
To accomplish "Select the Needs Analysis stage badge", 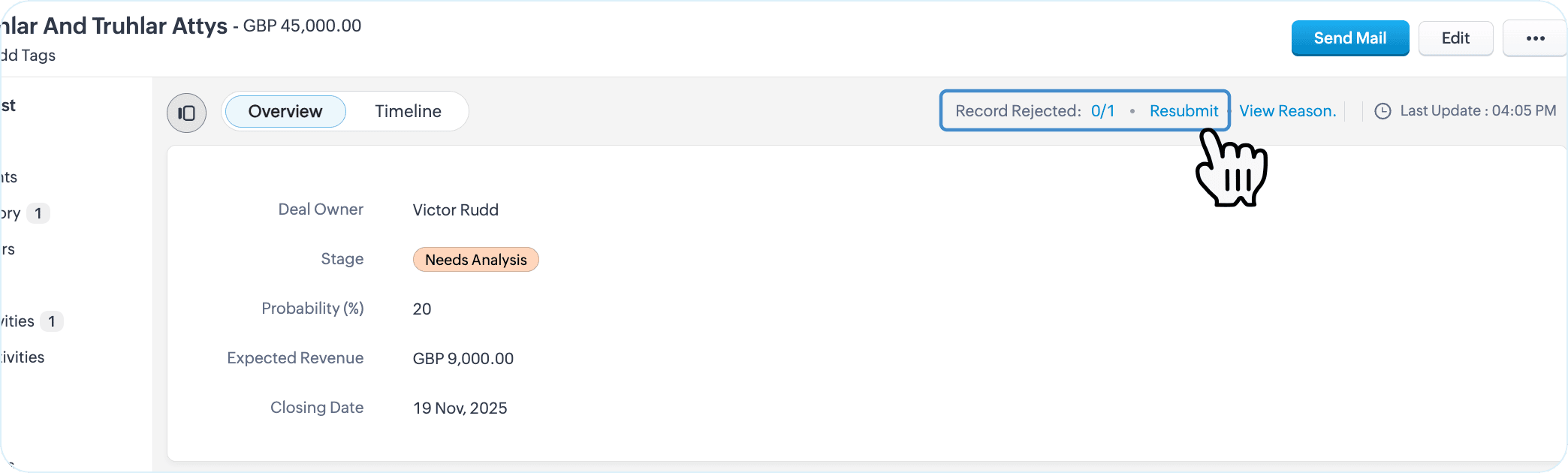I will (x=476, y=260).
